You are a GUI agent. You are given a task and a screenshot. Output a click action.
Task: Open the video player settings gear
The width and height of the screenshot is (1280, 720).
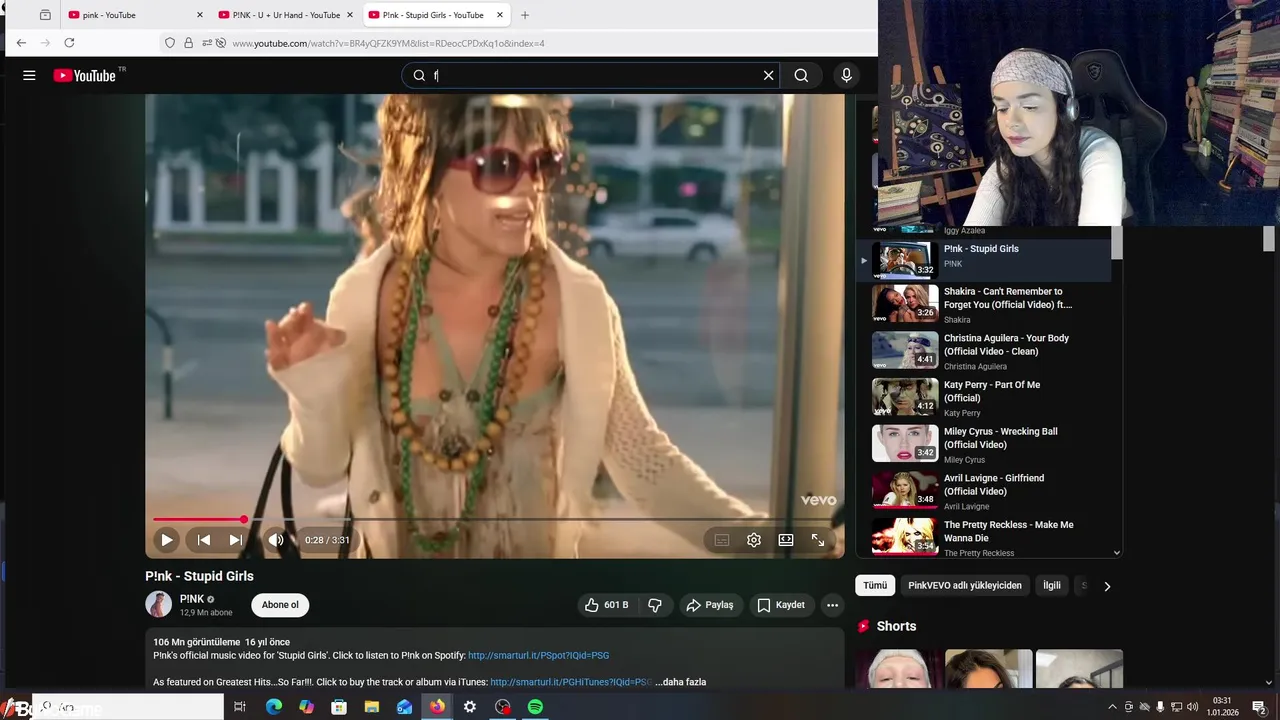[754, 540]
